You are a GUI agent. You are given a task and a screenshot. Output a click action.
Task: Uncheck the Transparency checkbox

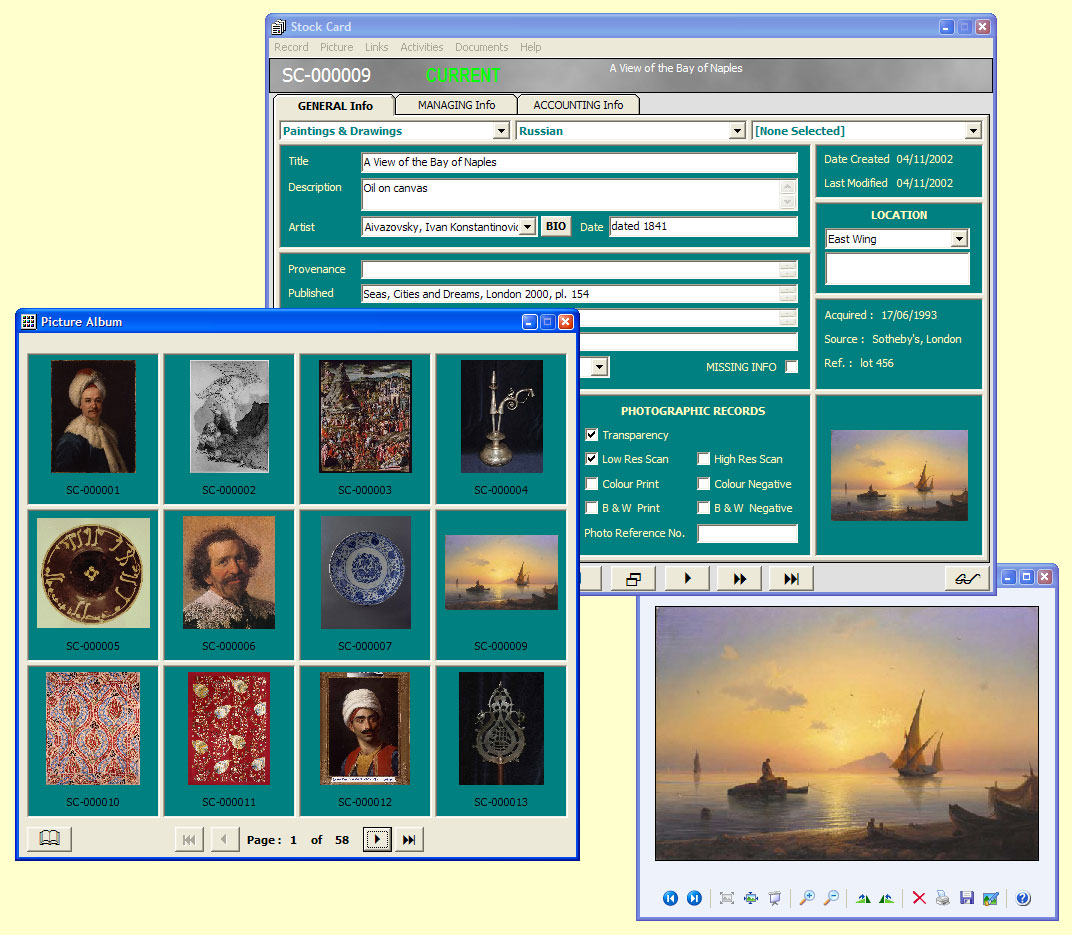(x=591, y=435)
